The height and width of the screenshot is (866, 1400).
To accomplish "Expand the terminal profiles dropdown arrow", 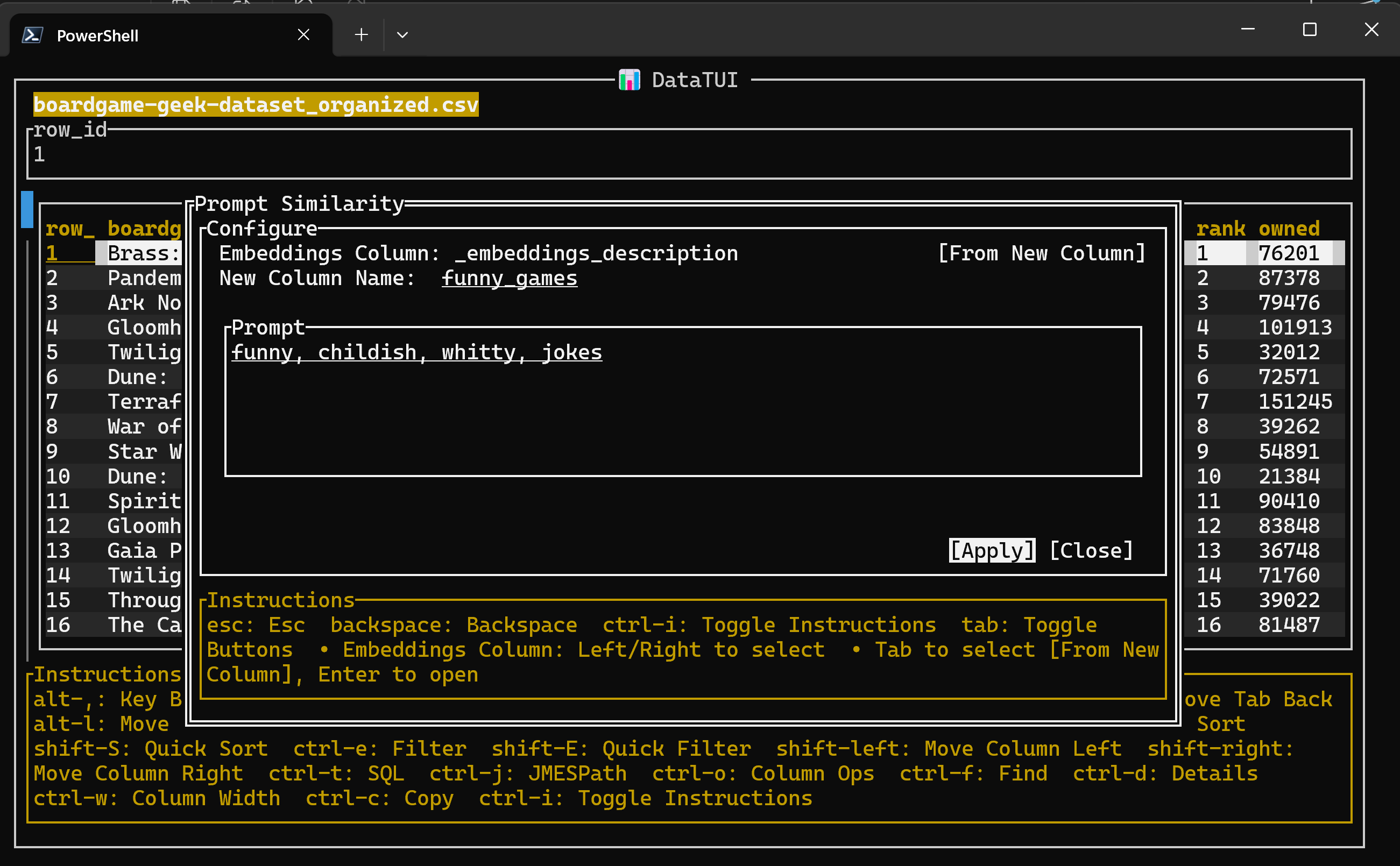I will [x=402, y=35].
